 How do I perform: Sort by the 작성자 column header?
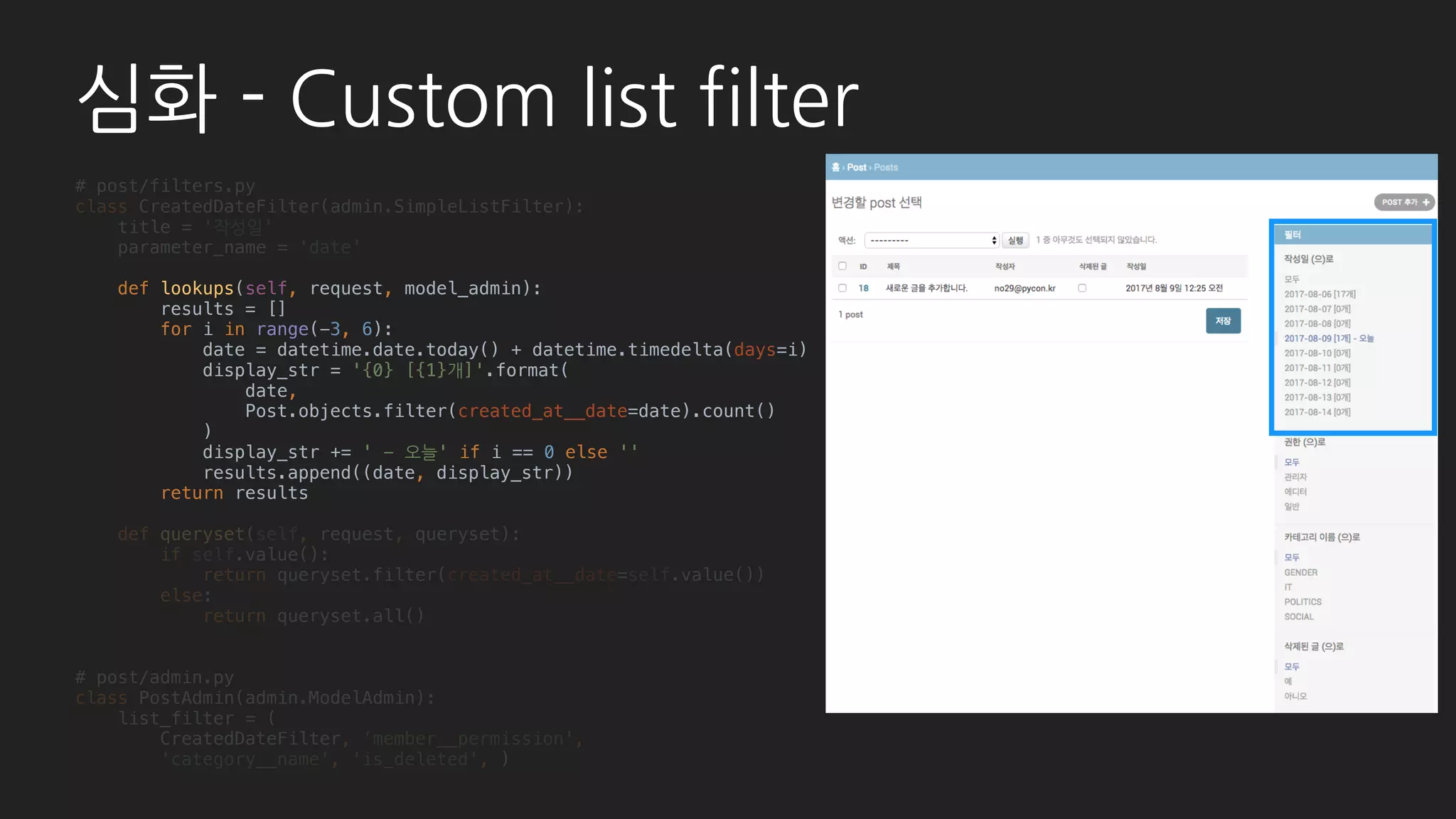pos(1005,267)
